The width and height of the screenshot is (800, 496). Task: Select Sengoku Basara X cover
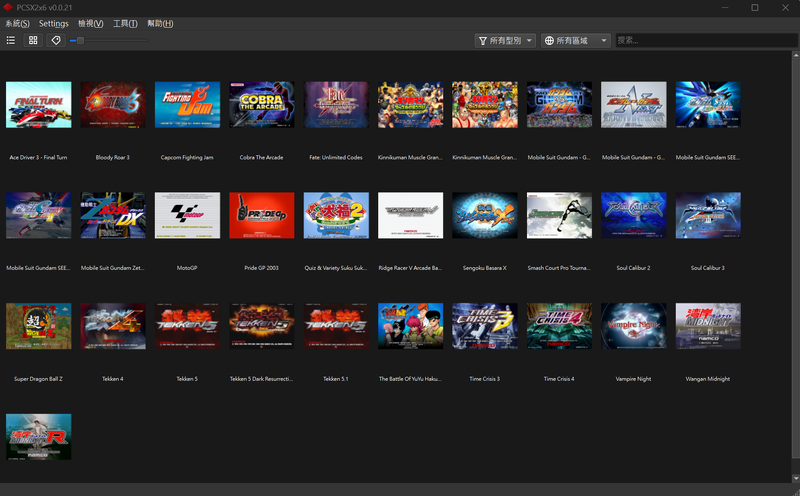click(485, 215)
